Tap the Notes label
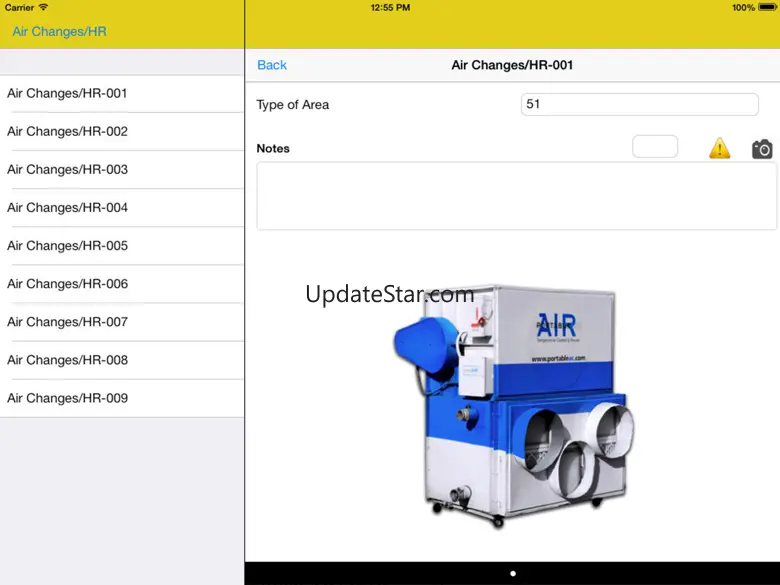 (x=273, y=148)
